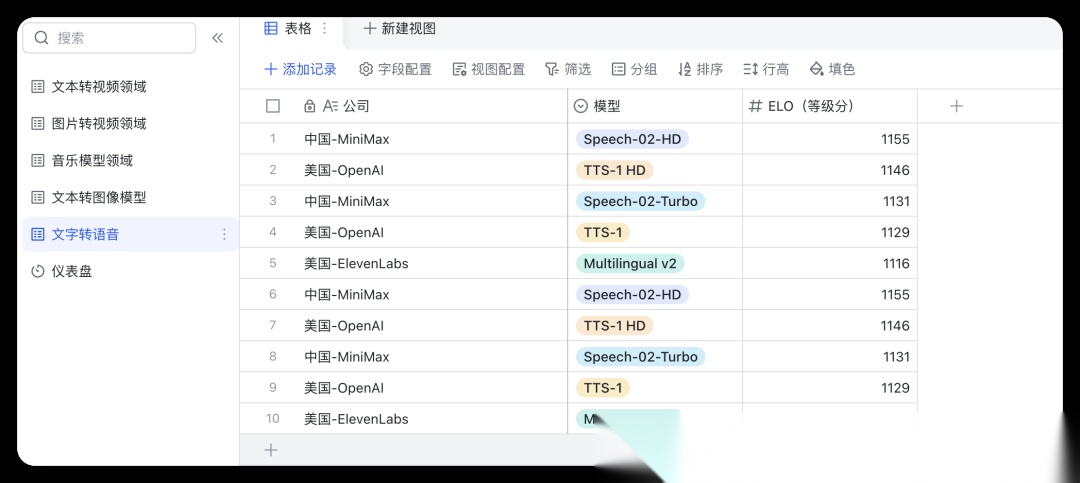This screenshot has height=483, width=1080.
Task: Select ELO value 1131 in row 8
Action: pos(830,357)
